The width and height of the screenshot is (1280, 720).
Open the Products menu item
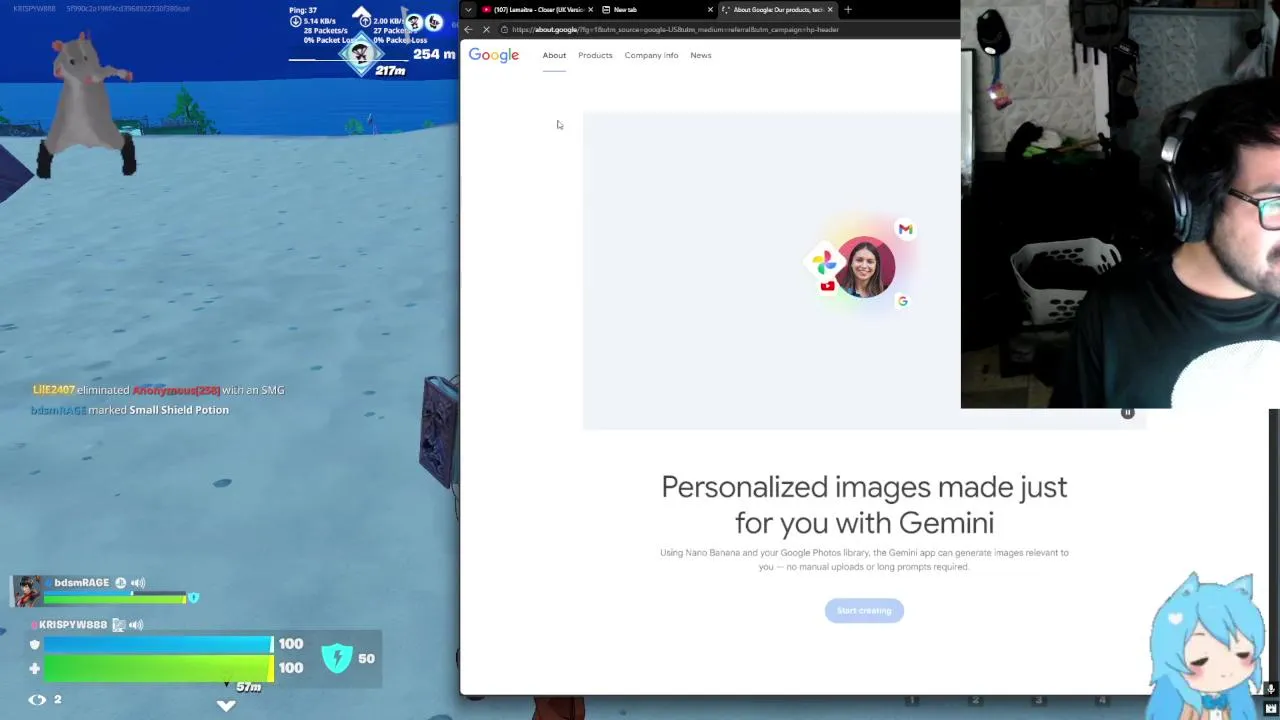tap(595, 55)
